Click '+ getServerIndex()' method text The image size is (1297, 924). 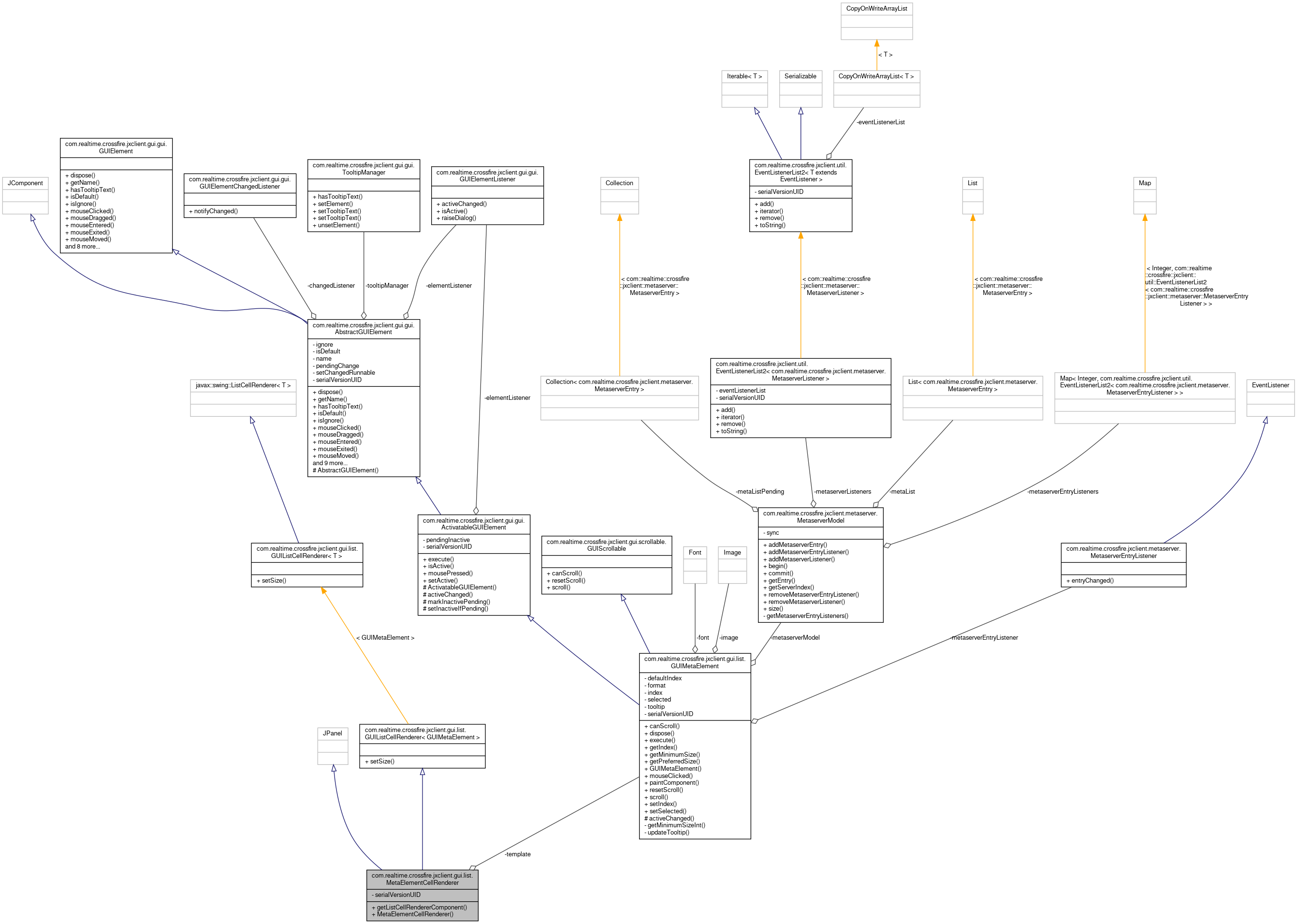click(788, 587)
